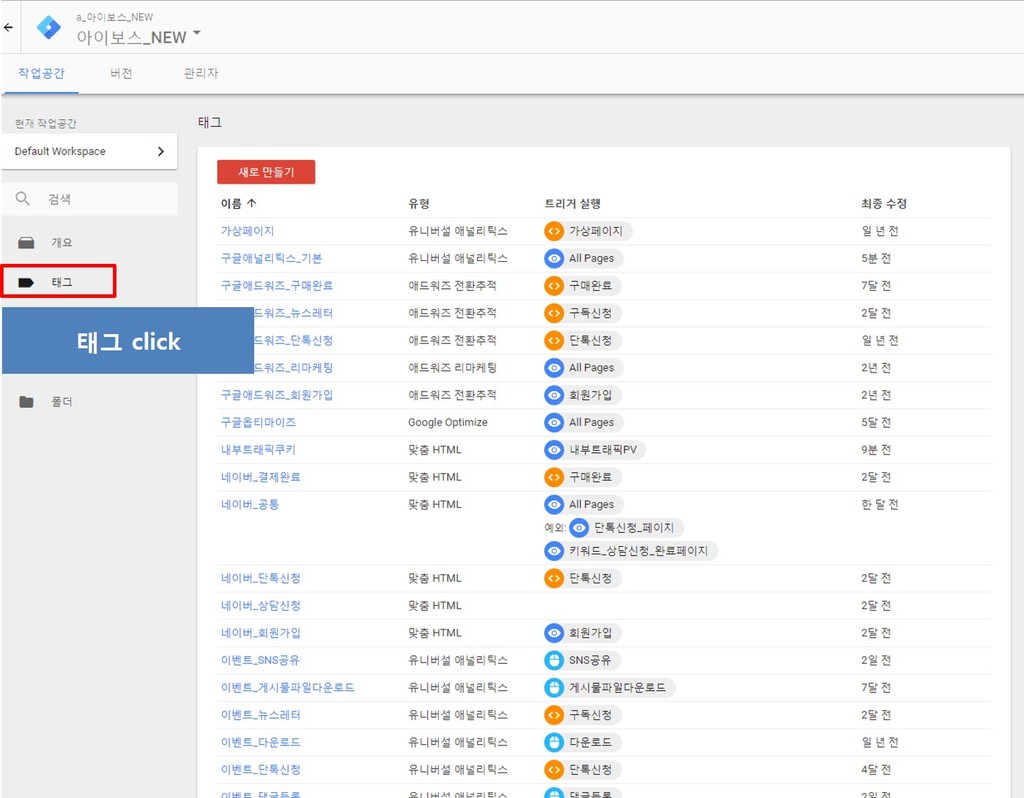Screen dimensions: 1024x798
Task: Click the 키워드_상담신청_완료페이지 trigger icon
Action: click(554, 551)
